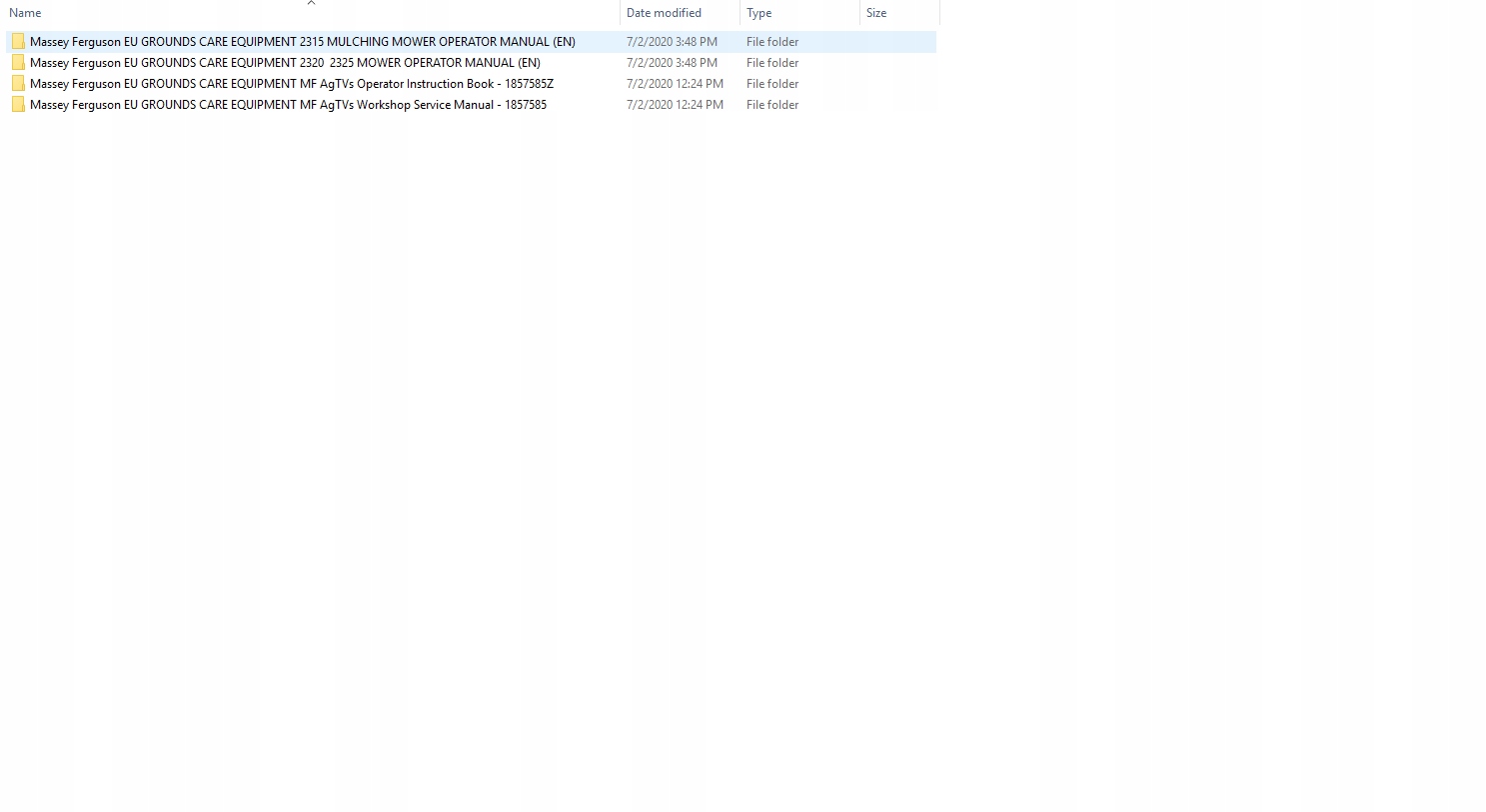Click date 7/2/2020 12:24 PM of Operator Instruction Book row
This screenshot has width=1486, height=812.
tap(675, 84)
